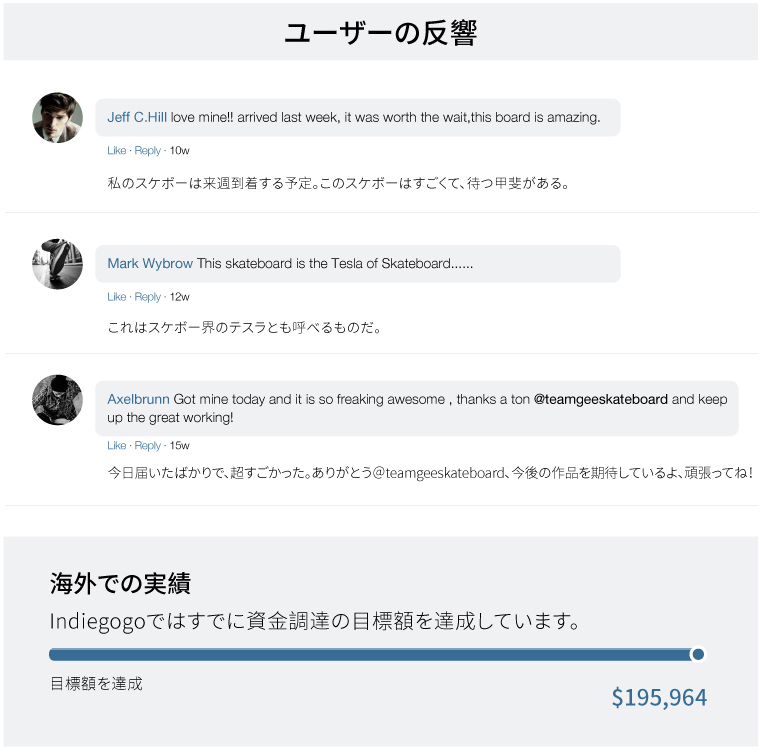The width and height of the screenshot is (760, 755).
Task: Reply to Jeff C.Hill's comment
Action: [x=147, y=151]
